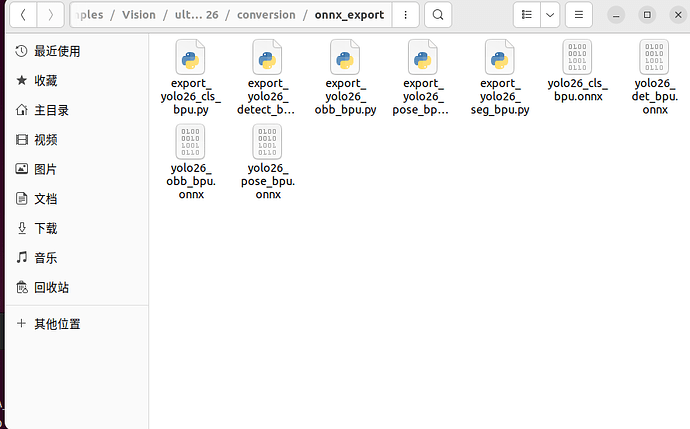Screen dimensions: 690x429
Task: Go to the 'ult… 26' folder in path bar
Action: tap(196, 15)
